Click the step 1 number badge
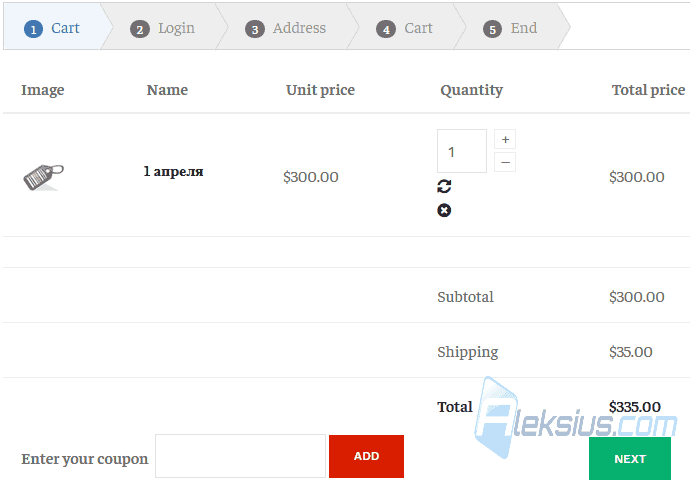 (33, 29)
